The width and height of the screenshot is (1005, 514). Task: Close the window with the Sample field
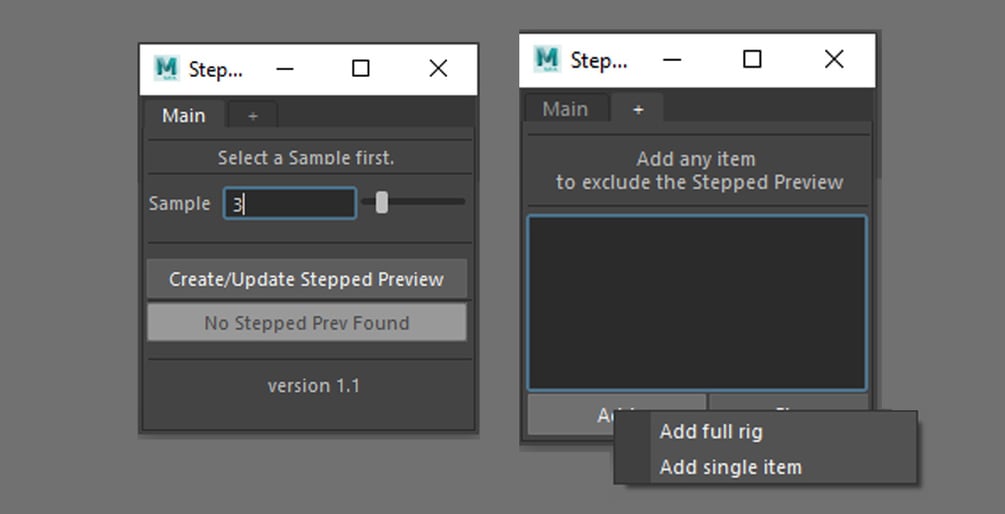click(x=438, y=69)
